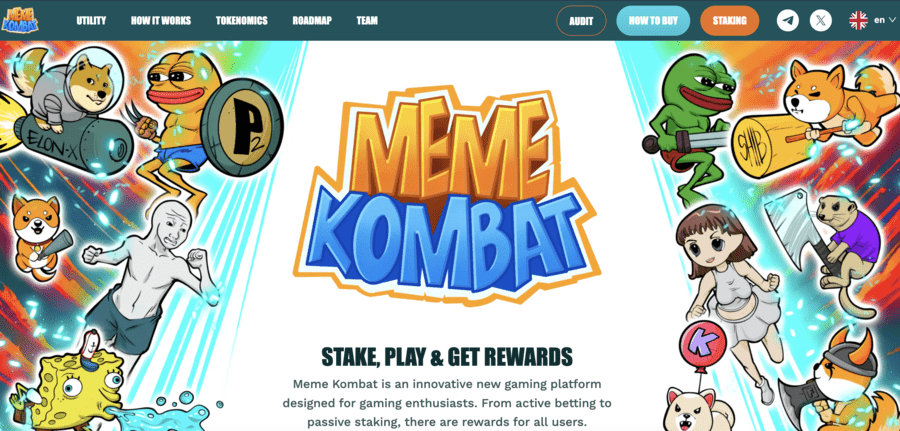Click the Meme Kombat logo in navbar
900x431 pixels.
click(20, 20)
